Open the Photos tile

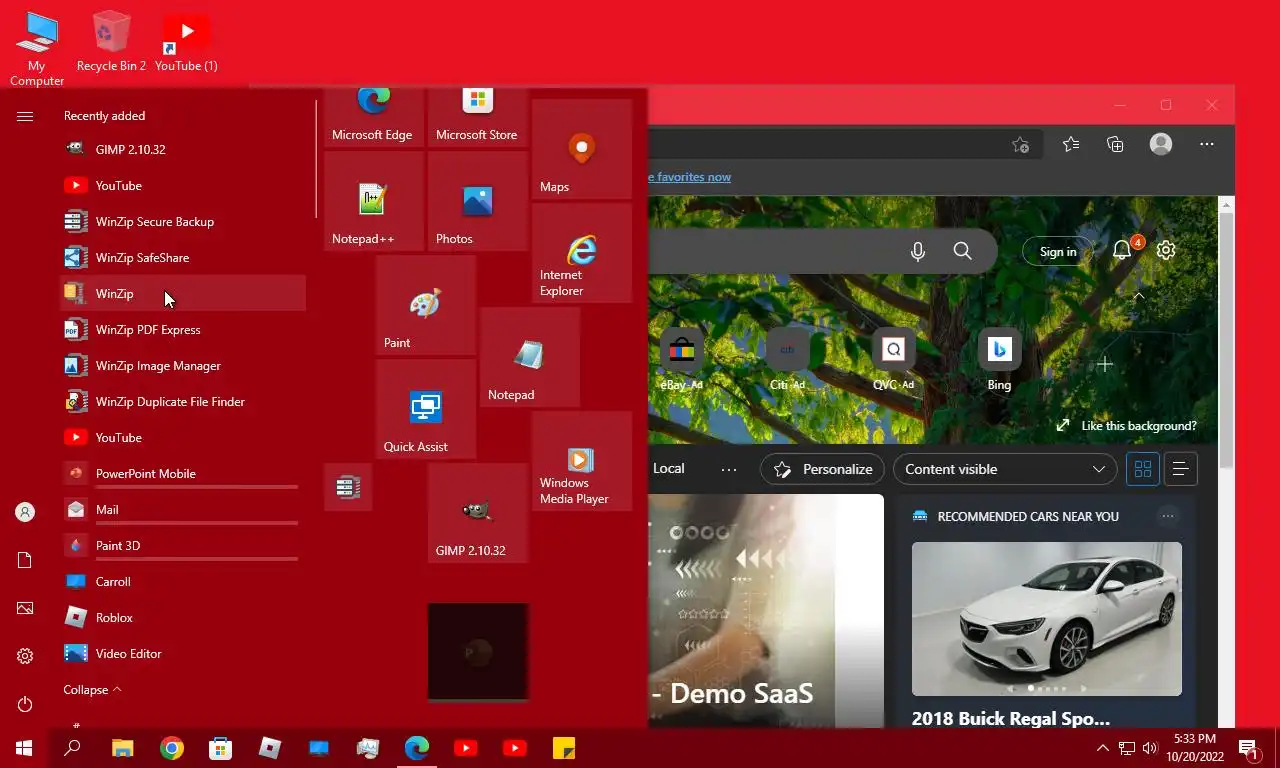pos(478,201)
